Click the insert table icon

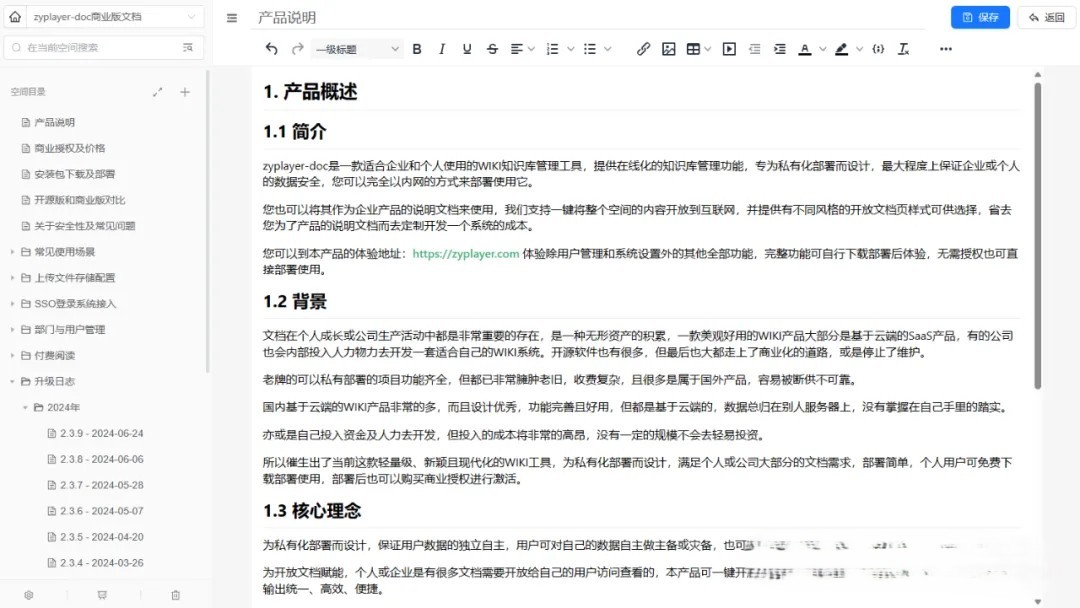point(694,49)
